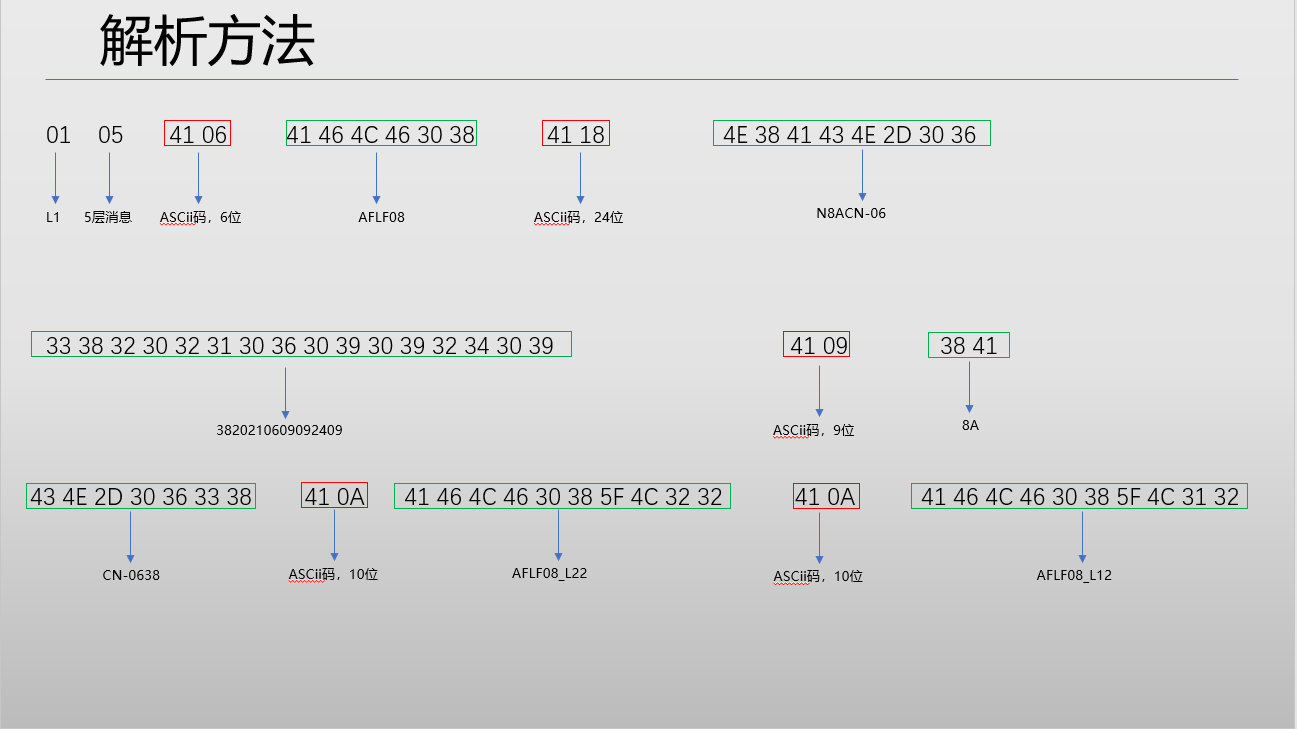This screenshot has height=729, width=1297.
Task: Select the green box containing 41 46 4C 46 30 38
Action: (380, 133)
